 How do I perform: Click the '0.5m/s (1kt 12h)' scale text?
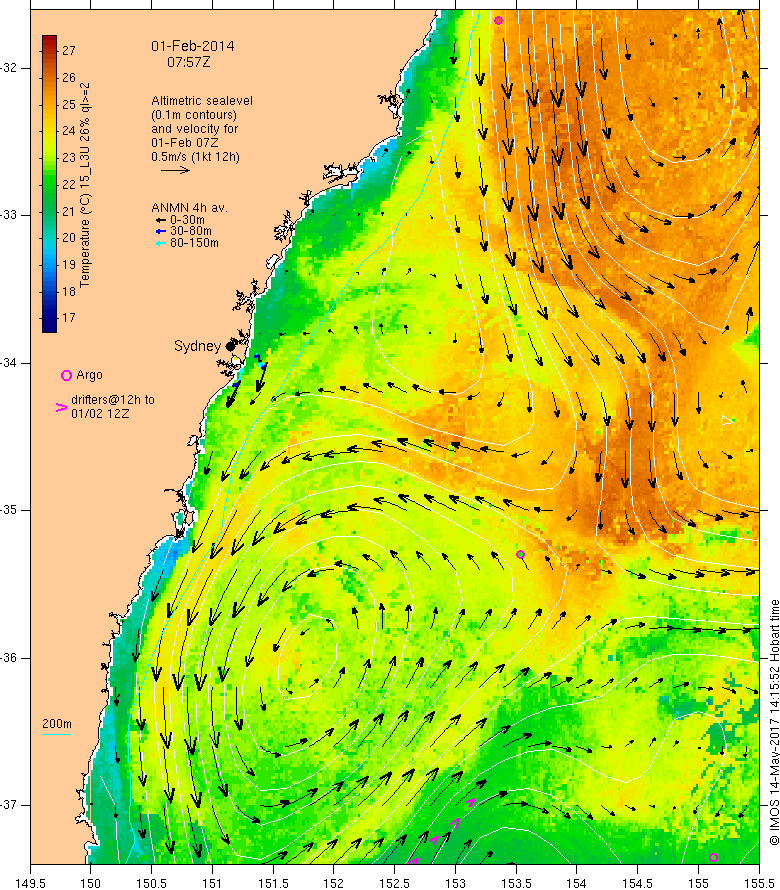pos(195,157)
